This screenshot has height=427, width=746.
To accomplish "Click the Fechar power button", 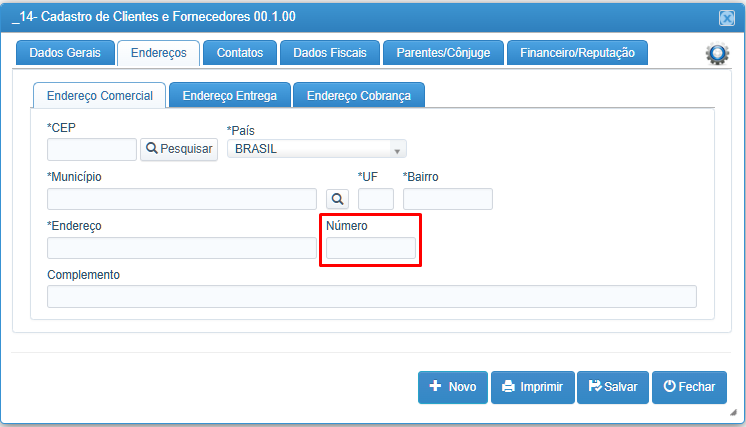I will [689, 387].
